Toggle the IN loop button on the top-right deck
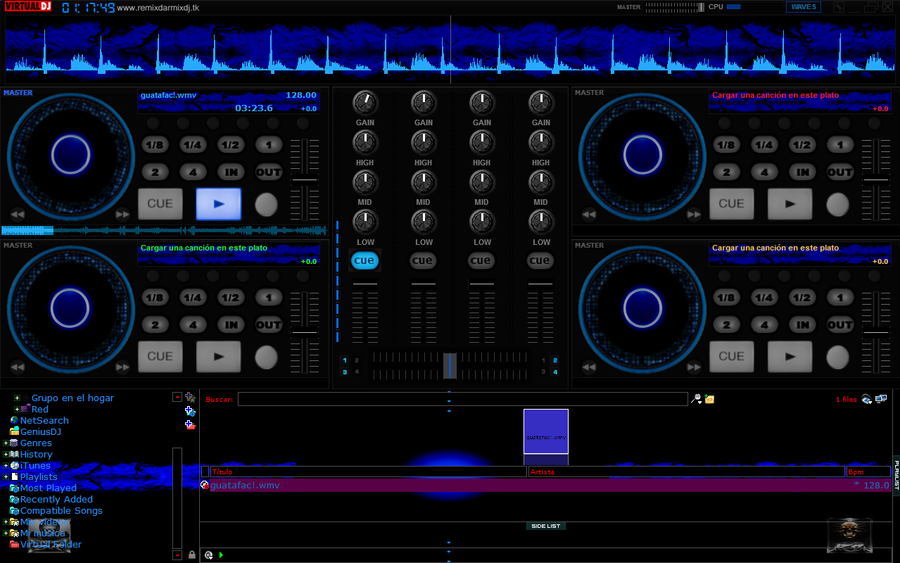900x563 pixels. [802, 172]
